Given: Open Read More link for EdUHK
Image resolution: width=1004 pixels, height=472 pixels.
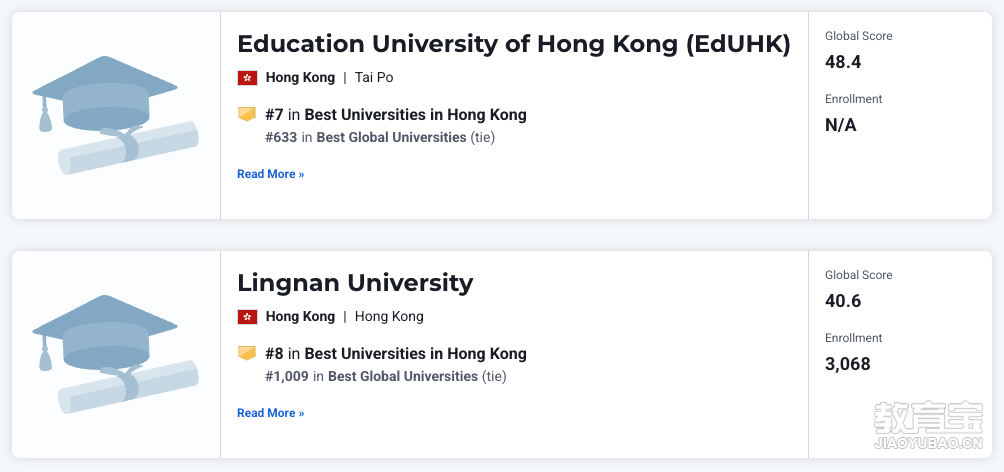Looking at the screenshot, I should [x=271, y=174].
